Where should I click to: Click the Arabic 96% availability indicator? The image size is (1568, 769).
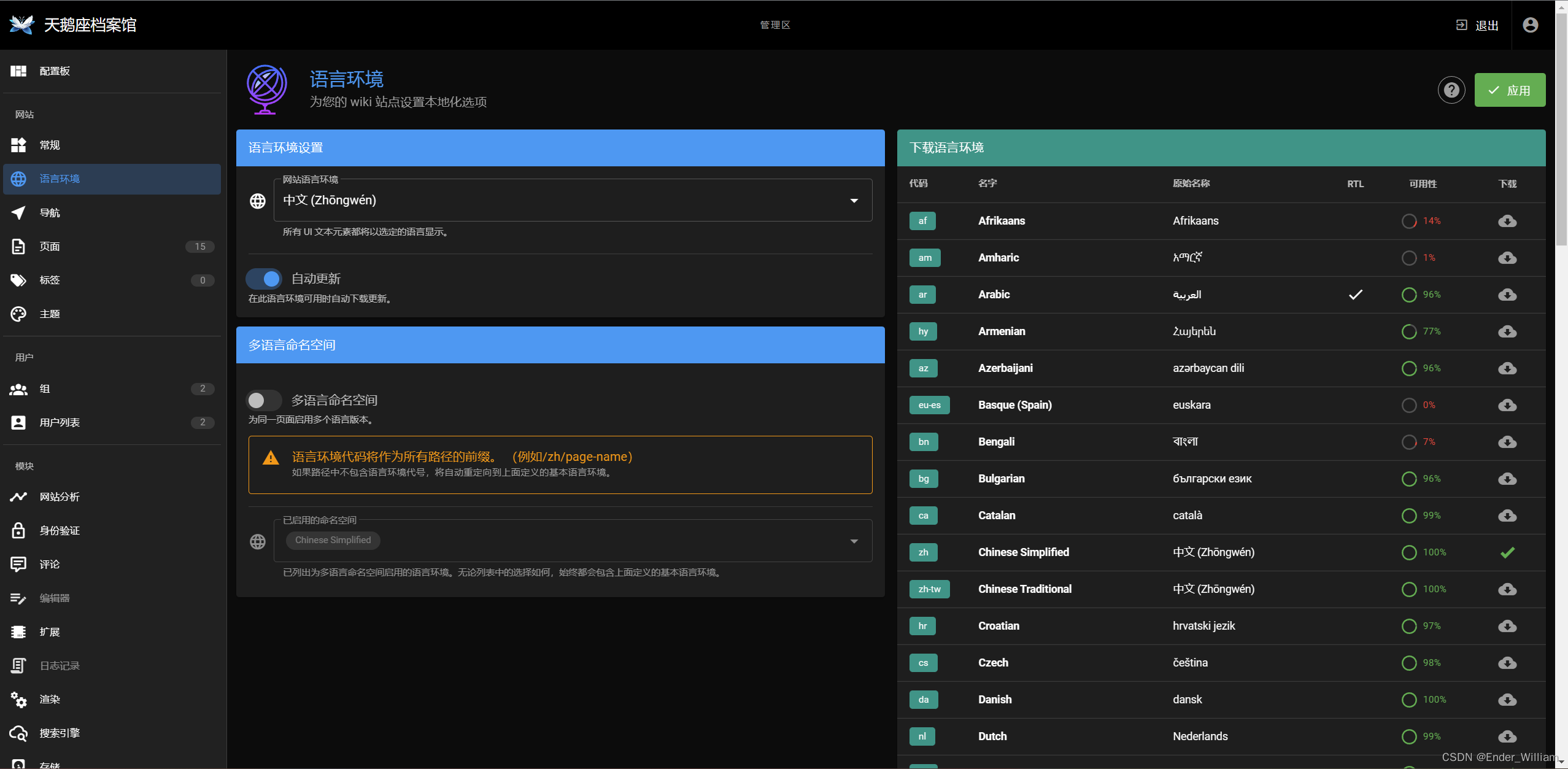tap(1421, 295)
